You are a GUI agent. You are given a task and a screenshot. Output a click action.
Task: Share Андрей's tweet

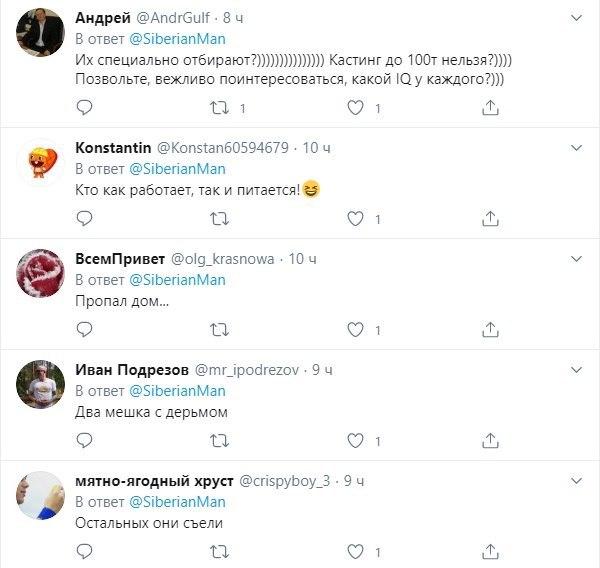490,107
